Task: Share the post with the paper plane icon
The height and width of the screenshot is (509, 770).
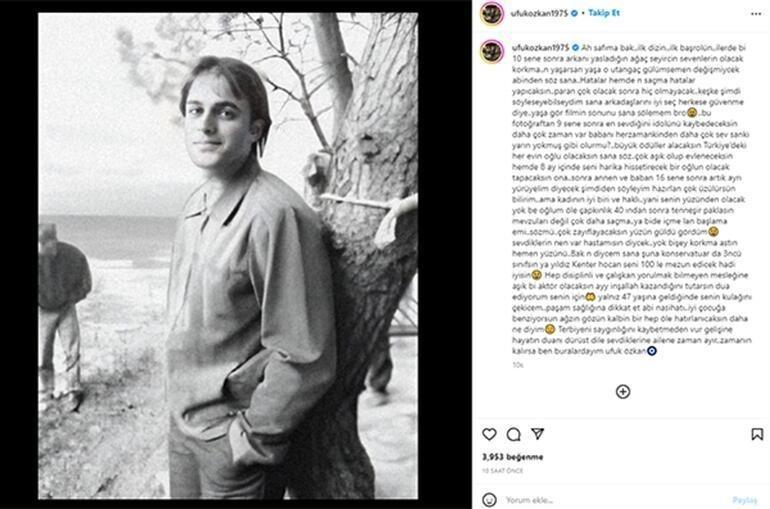Action: pos(537,435)
